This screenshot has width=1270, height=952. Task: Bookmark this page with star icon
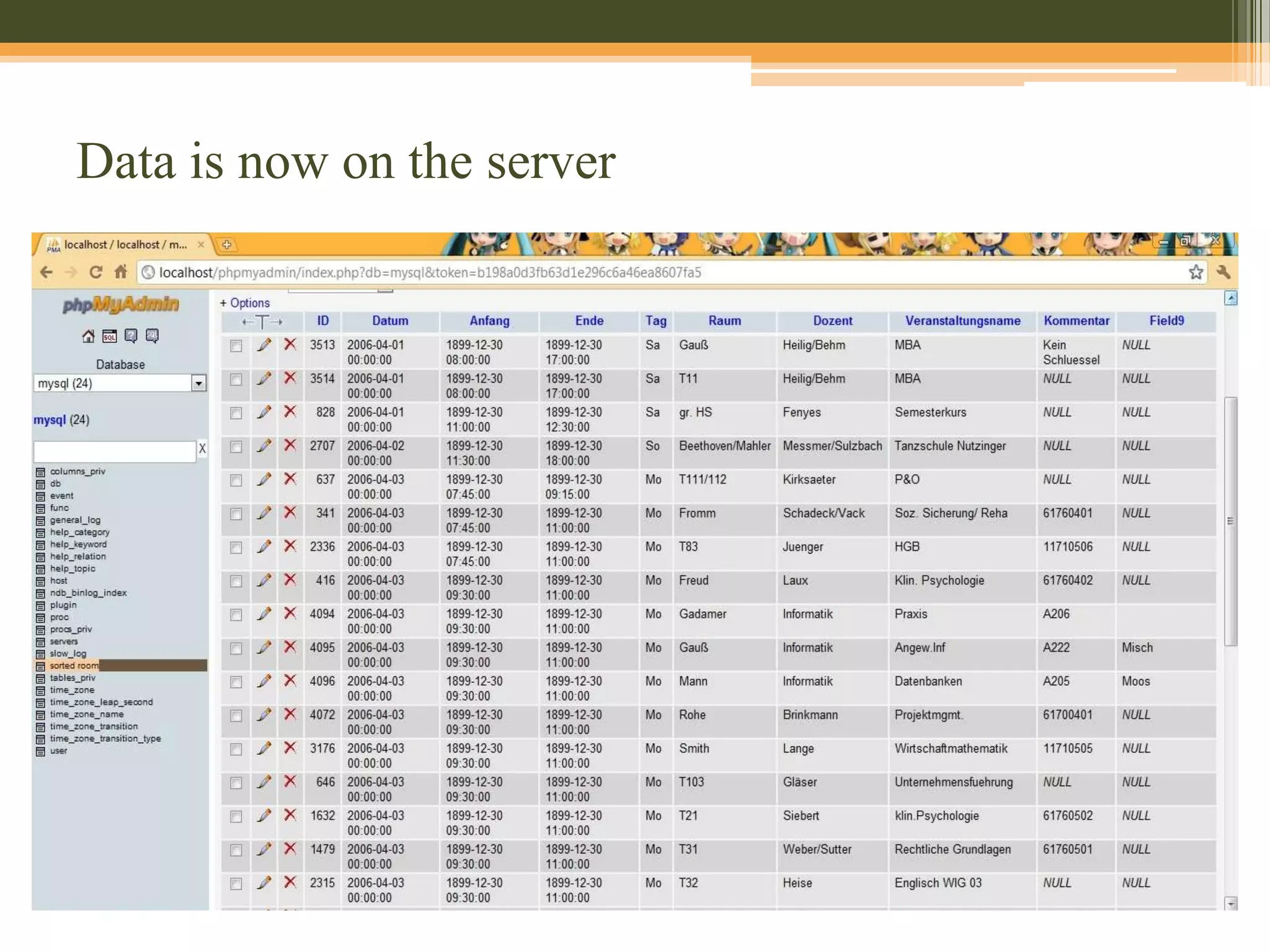pos(1196,272)
